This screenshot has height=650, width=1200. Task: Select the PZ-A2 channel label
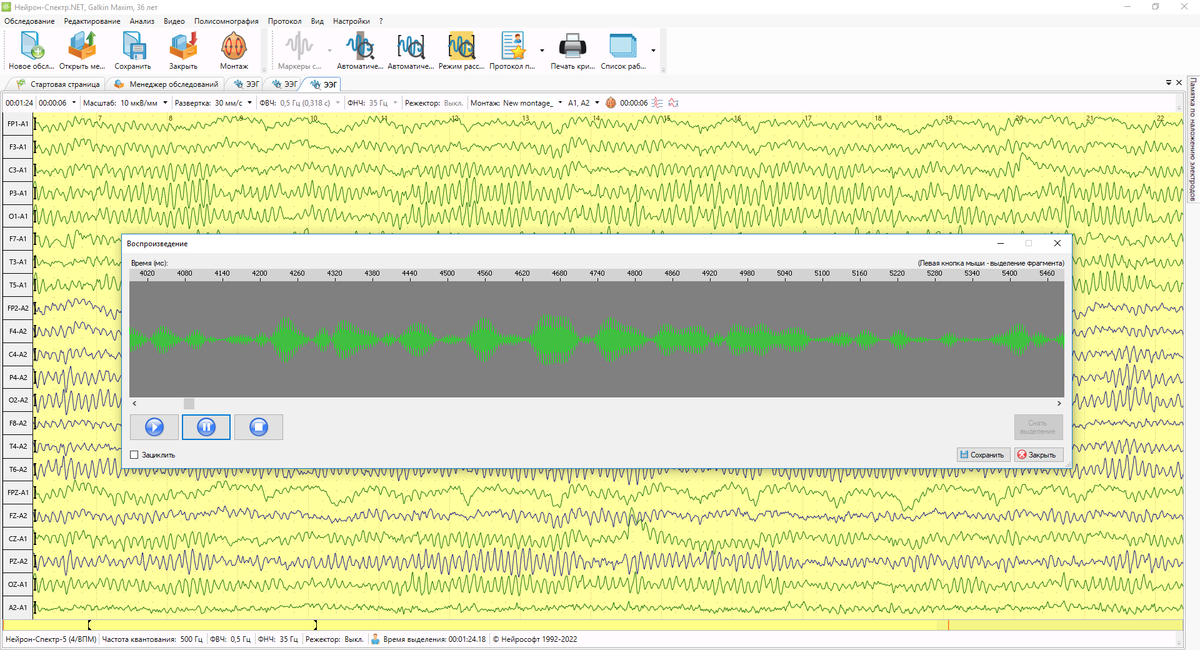coord(17,561)
